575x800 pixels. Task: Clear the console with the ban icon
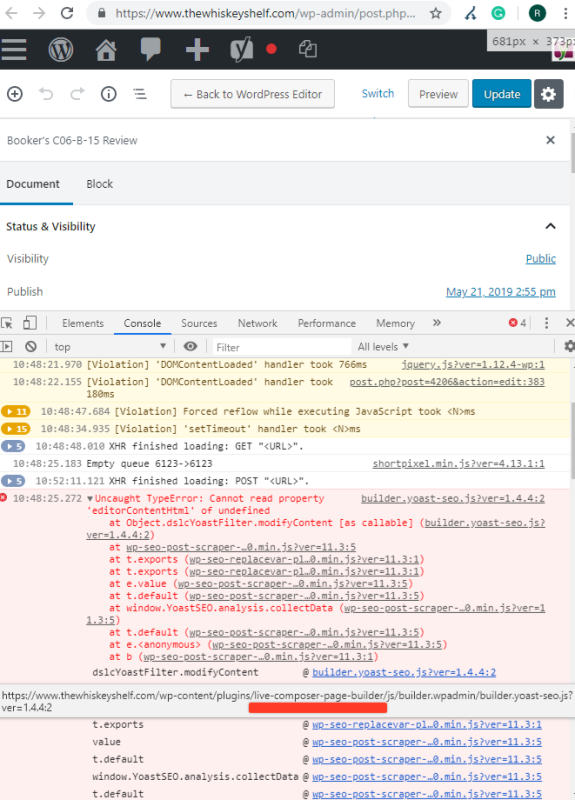tap(31, 347)
